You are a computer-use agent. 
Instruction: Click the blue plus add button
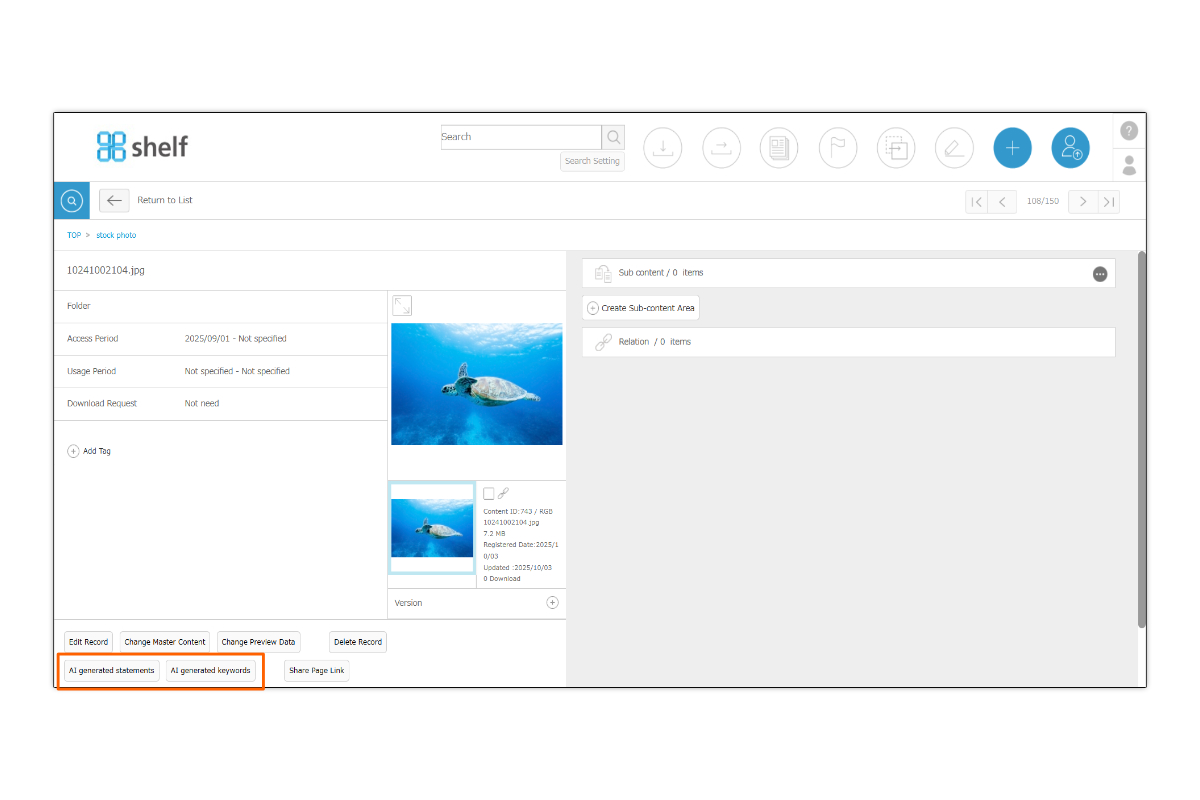click(1012, 148)
